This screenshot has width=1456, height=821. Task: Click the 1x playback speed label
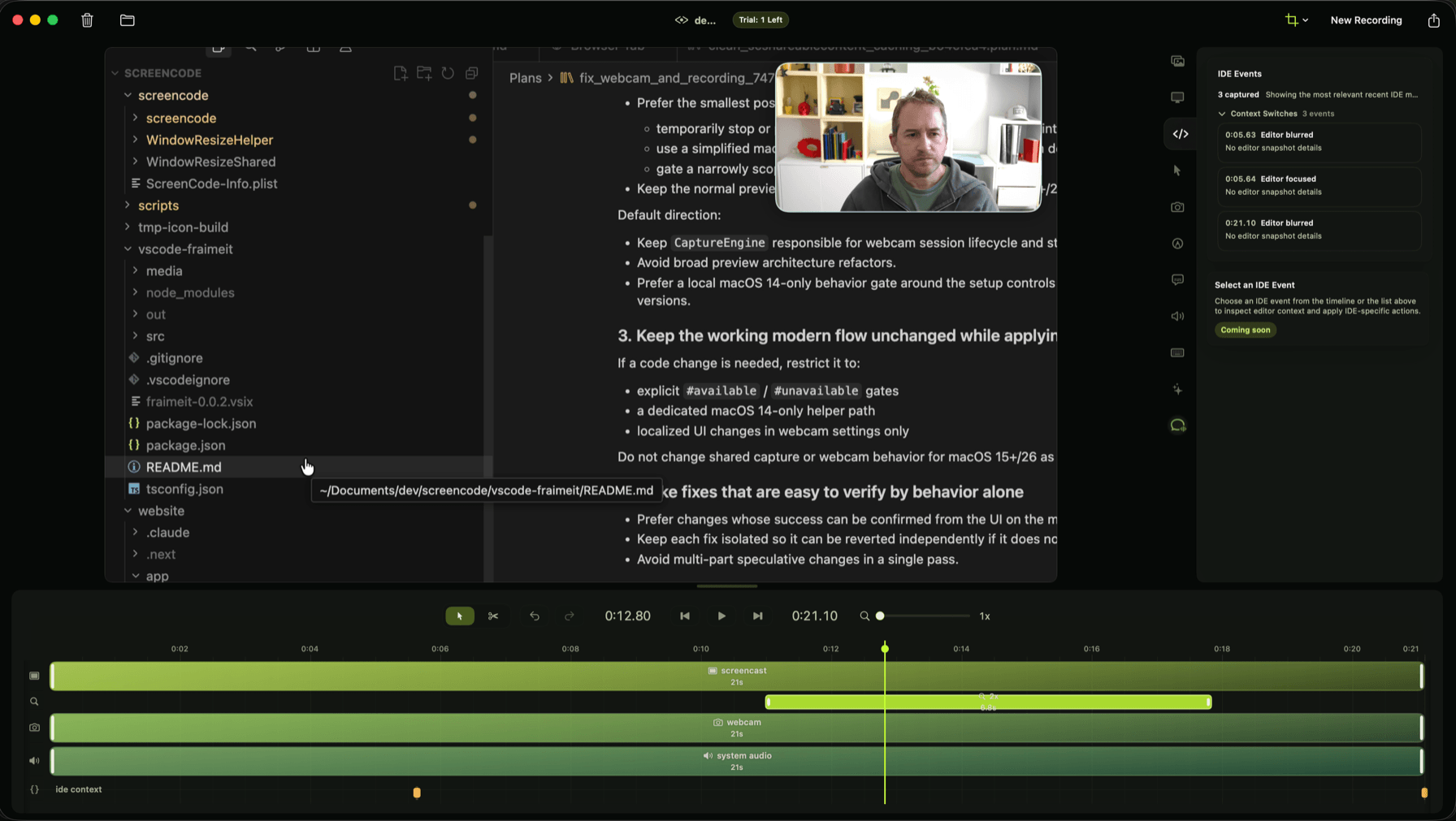(985, 616)
